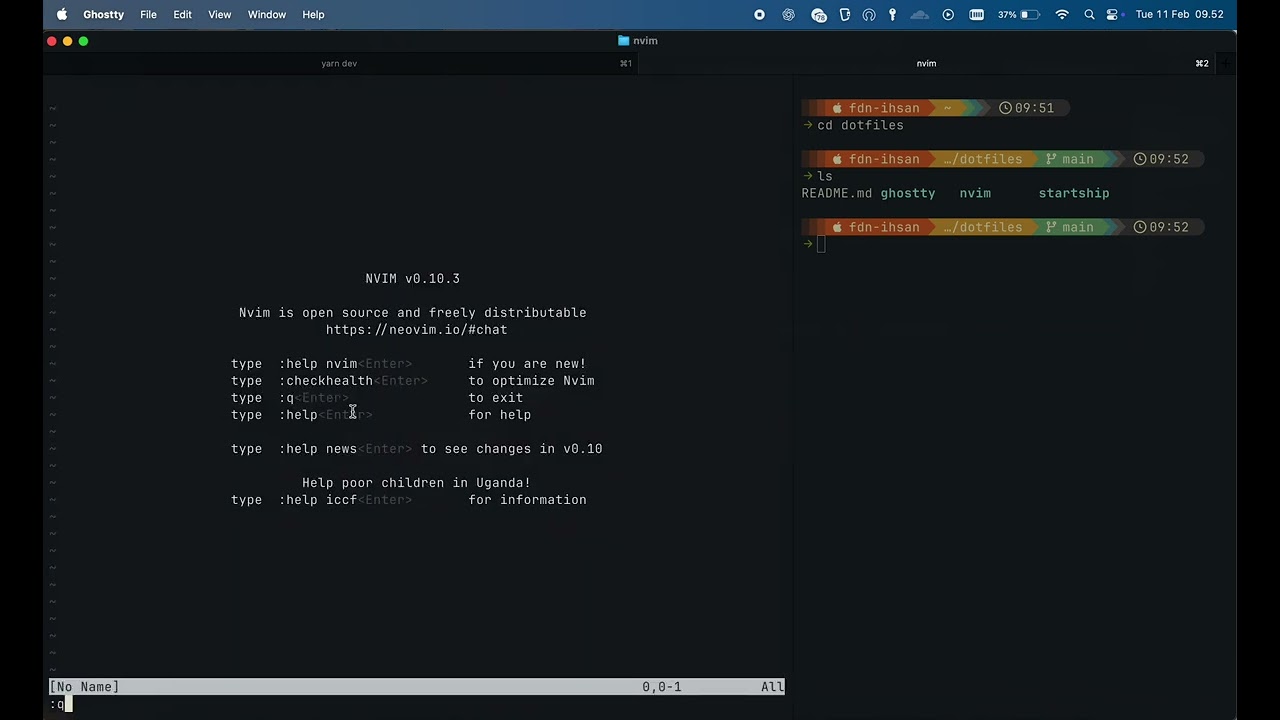1280x720 pixels.
Task: Click the git branch icon above ls command
Action: (x=1051, y=159)
